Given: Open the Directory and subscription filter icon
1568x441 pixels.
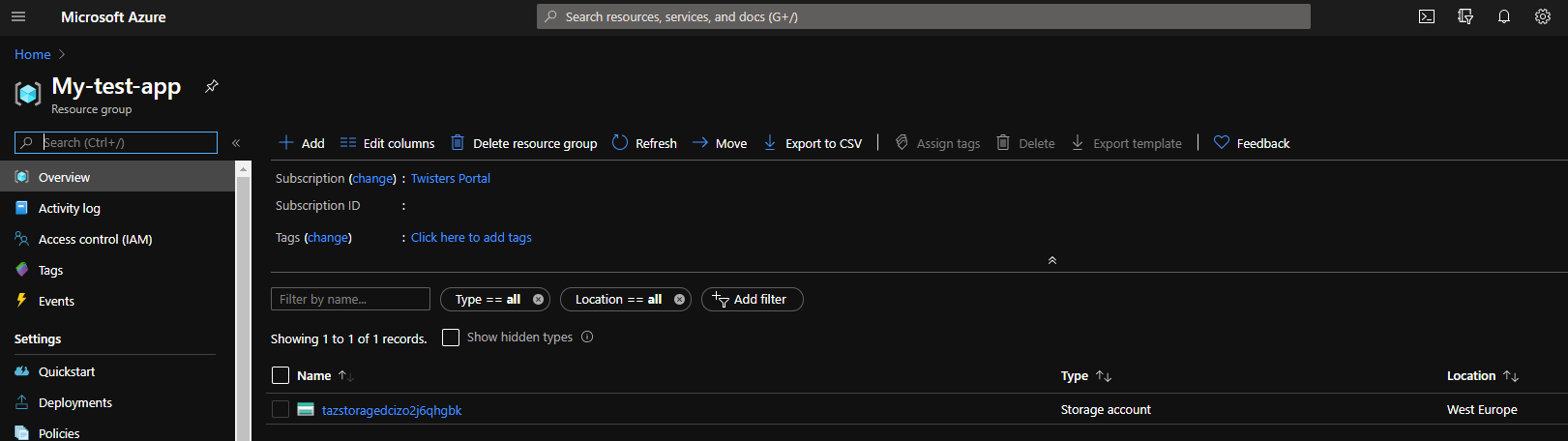Looking at the screenshot, I should click(x=1465, y=16).
